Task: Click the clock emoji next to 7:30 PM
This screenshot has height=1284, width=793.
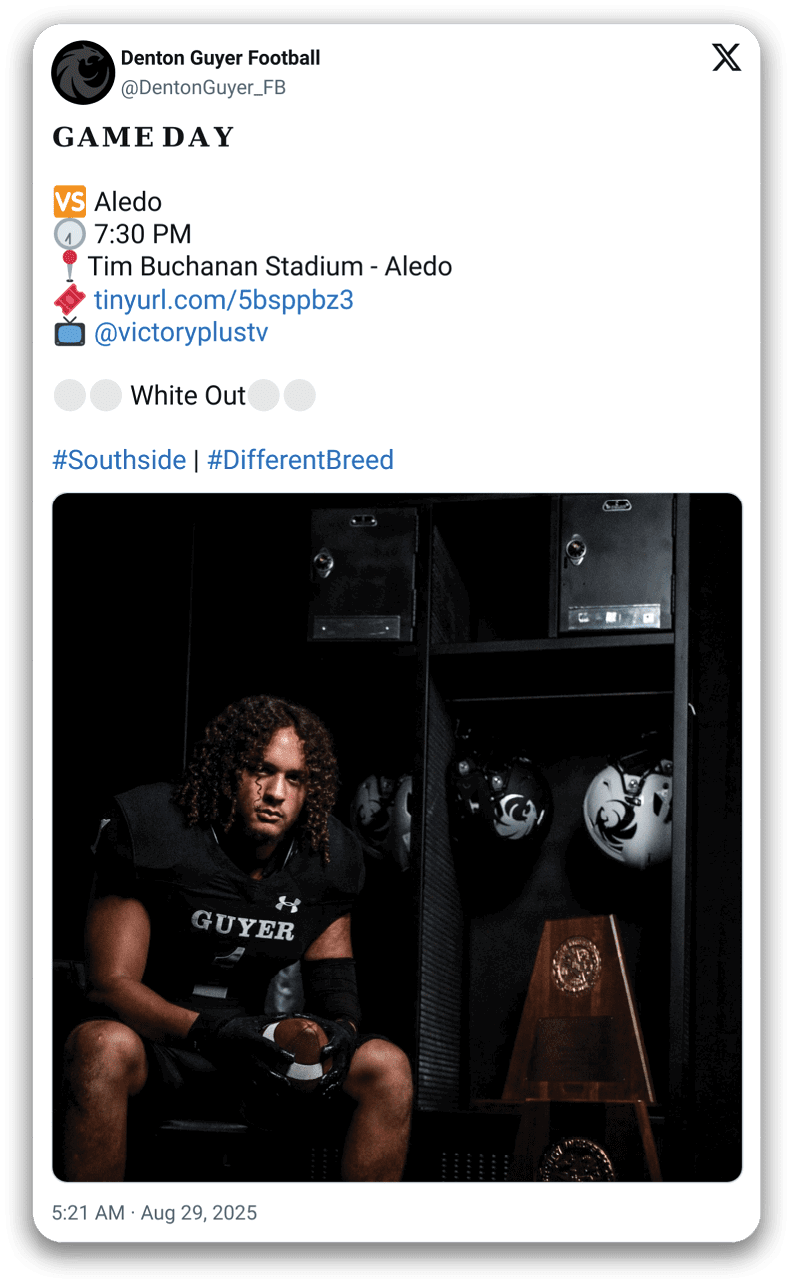Action: tap(69, 235)
